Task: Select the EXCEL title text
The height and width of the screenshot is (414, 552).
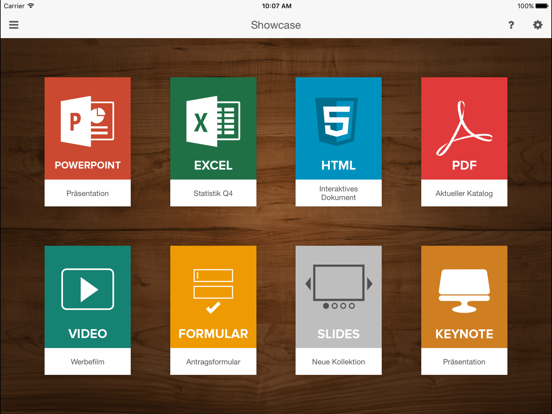Action: click(213, 165)
